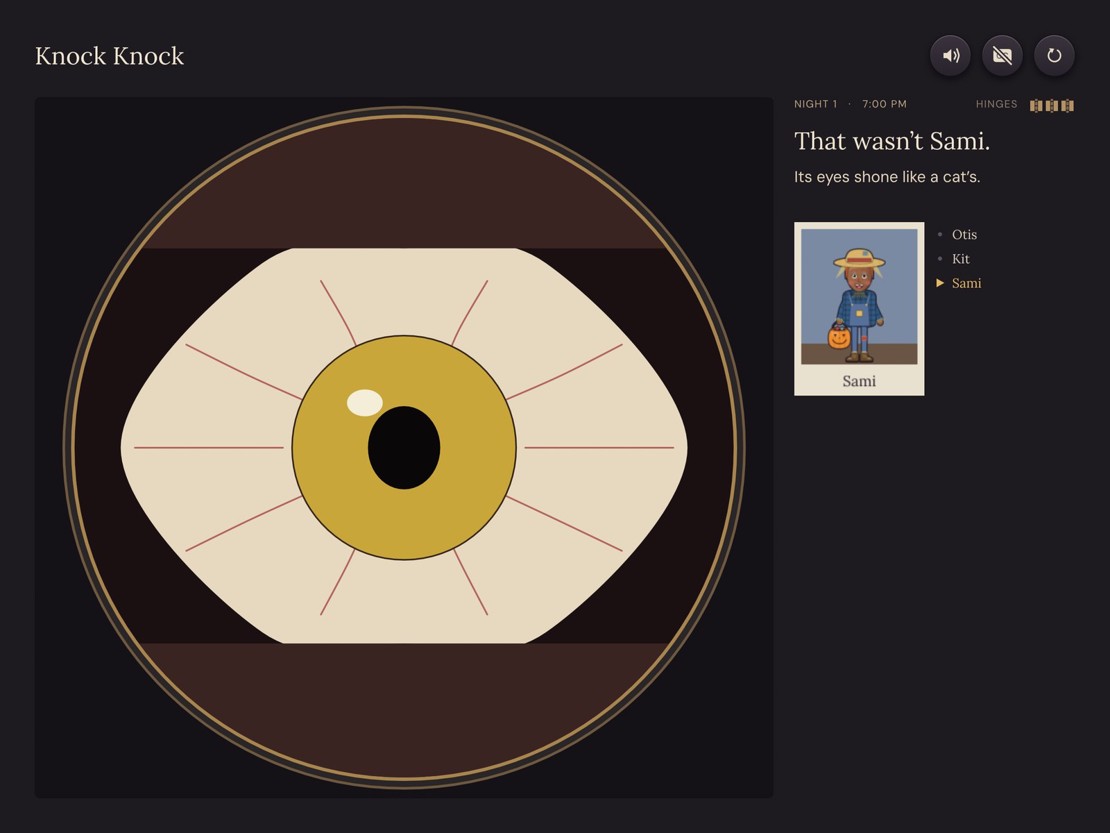Click the peephole eye's black pupil
Screen dimensions: 1110x833
point(404,447)
